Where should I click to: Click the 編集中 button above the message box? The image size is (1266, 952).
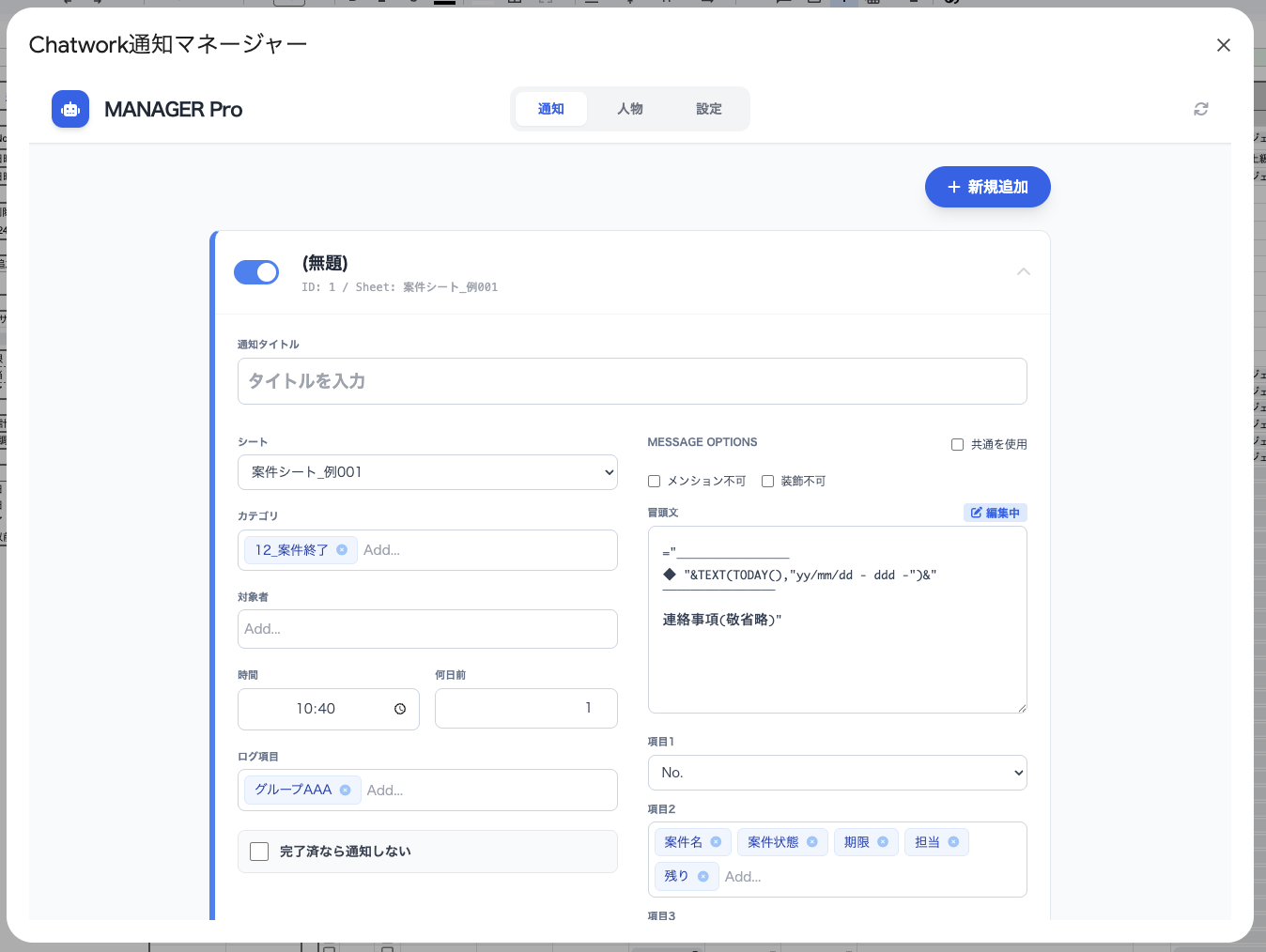[995, 513]
